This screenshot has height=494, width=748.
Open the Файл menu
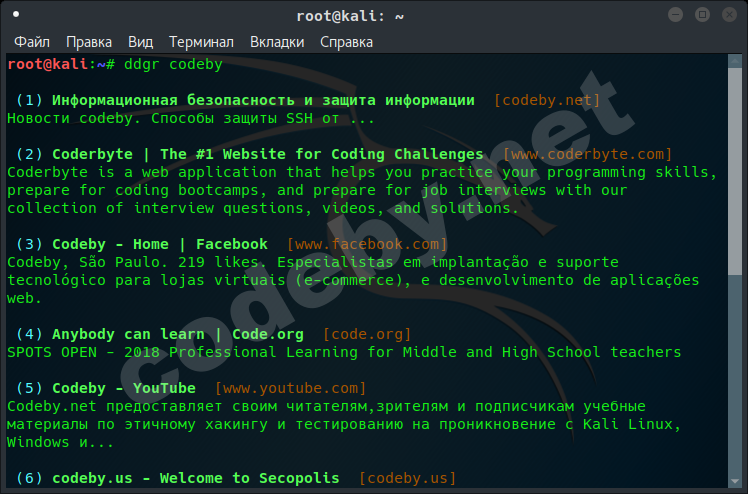pyautogui.click(x=33, y=42)
